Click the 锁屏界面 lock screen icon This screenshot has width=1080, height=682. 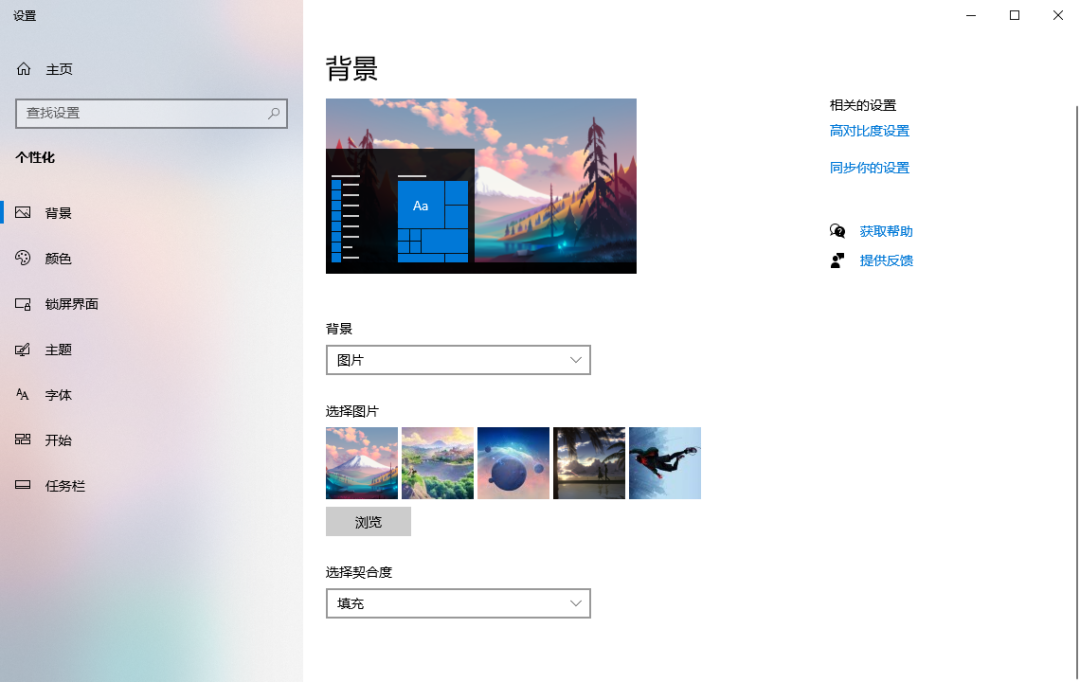[22, 304]
